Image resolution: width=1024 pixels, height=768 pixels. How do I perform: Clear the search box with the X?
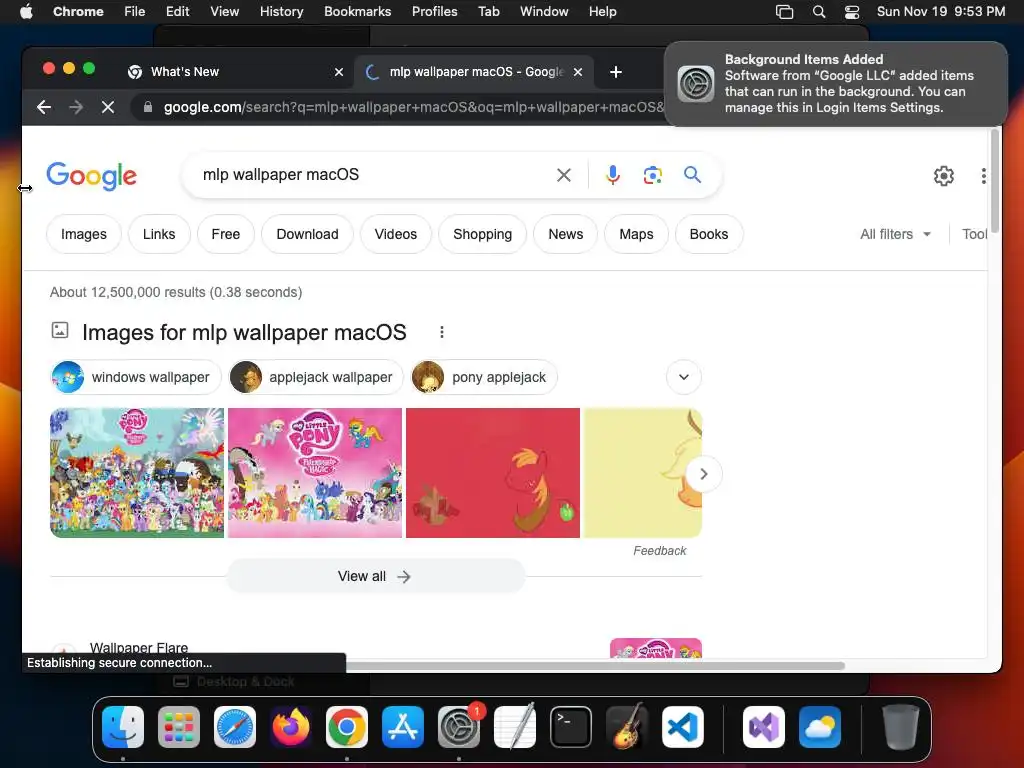564,175
